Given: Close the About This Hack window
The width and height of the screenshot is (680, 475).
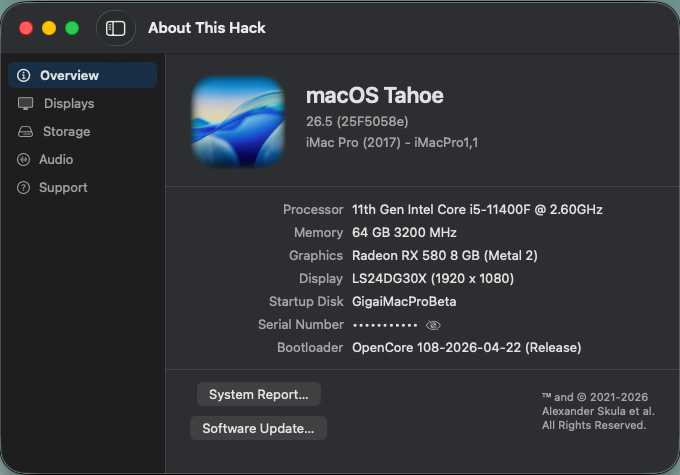Looking at the screenshot, I should (26, 28).
